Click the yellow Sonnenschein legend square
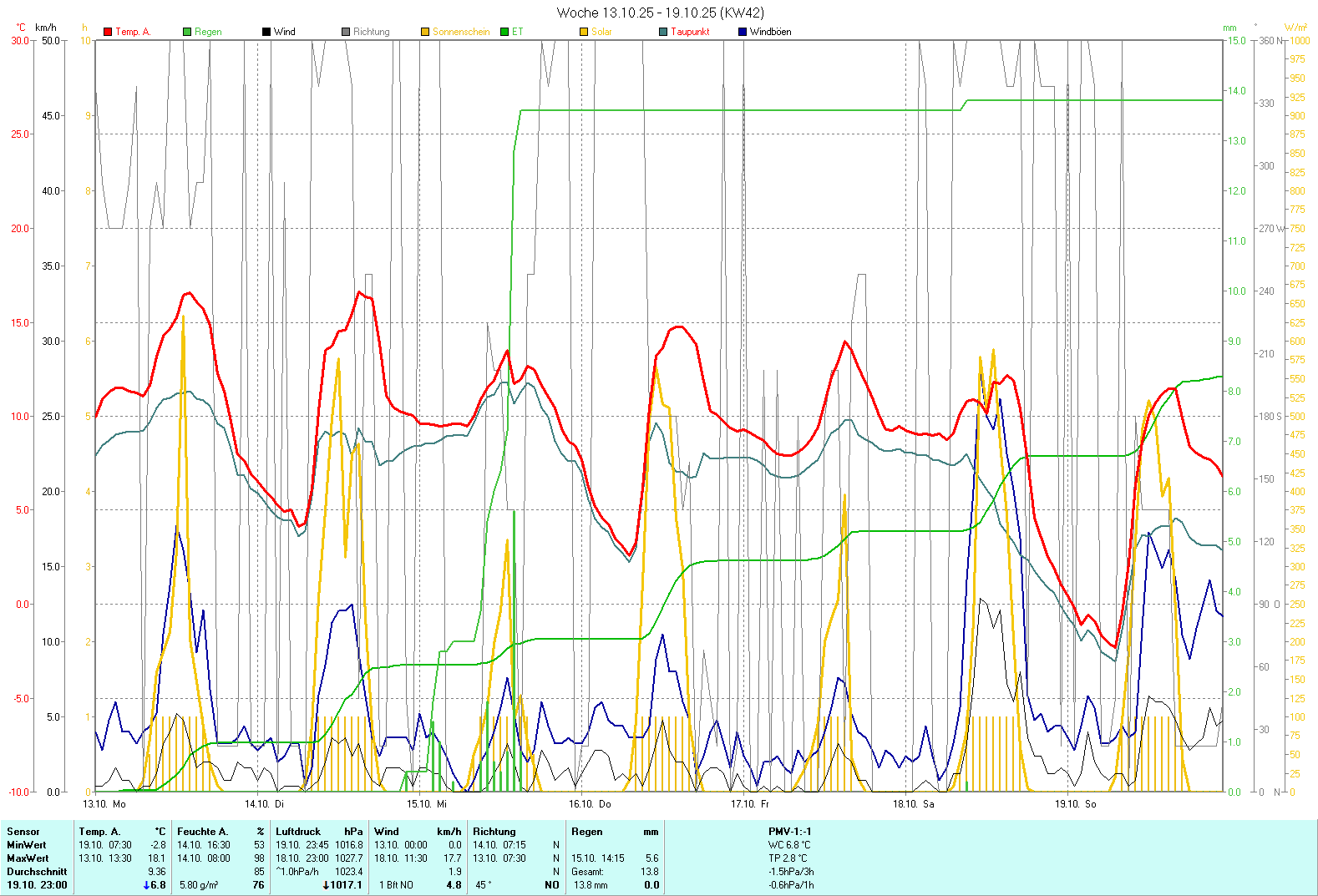This screenshot has width=1318, height=896. click(x=425, y=32)
